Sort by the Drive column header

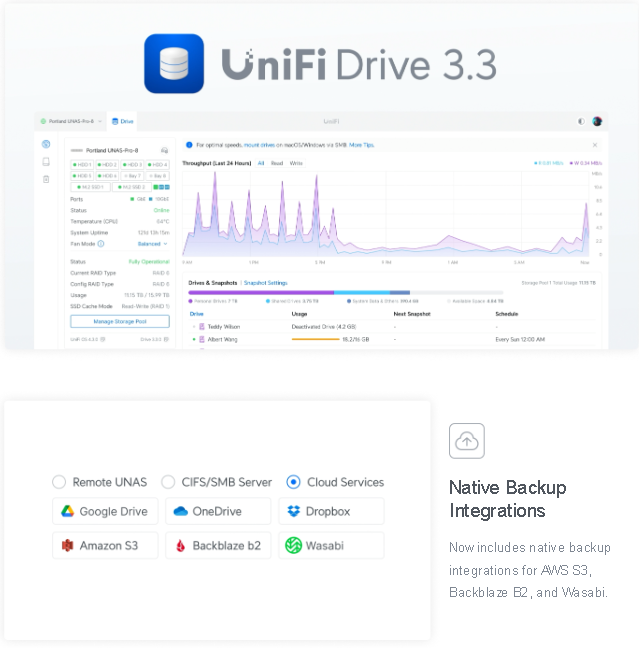point(196,314)
